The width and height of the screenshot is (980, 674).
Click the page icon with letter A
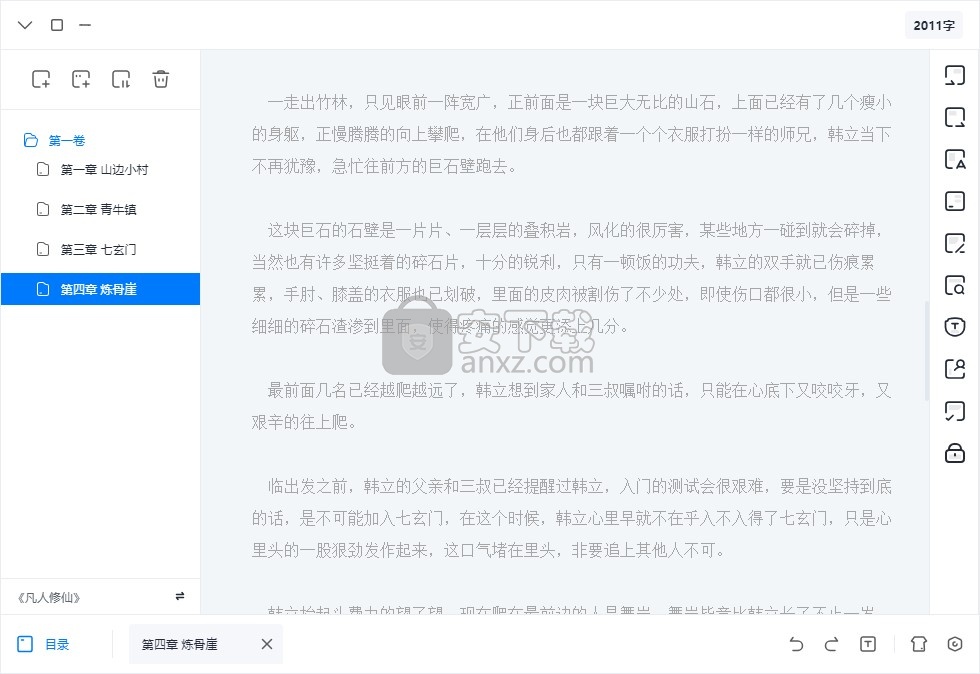(954, 159)
